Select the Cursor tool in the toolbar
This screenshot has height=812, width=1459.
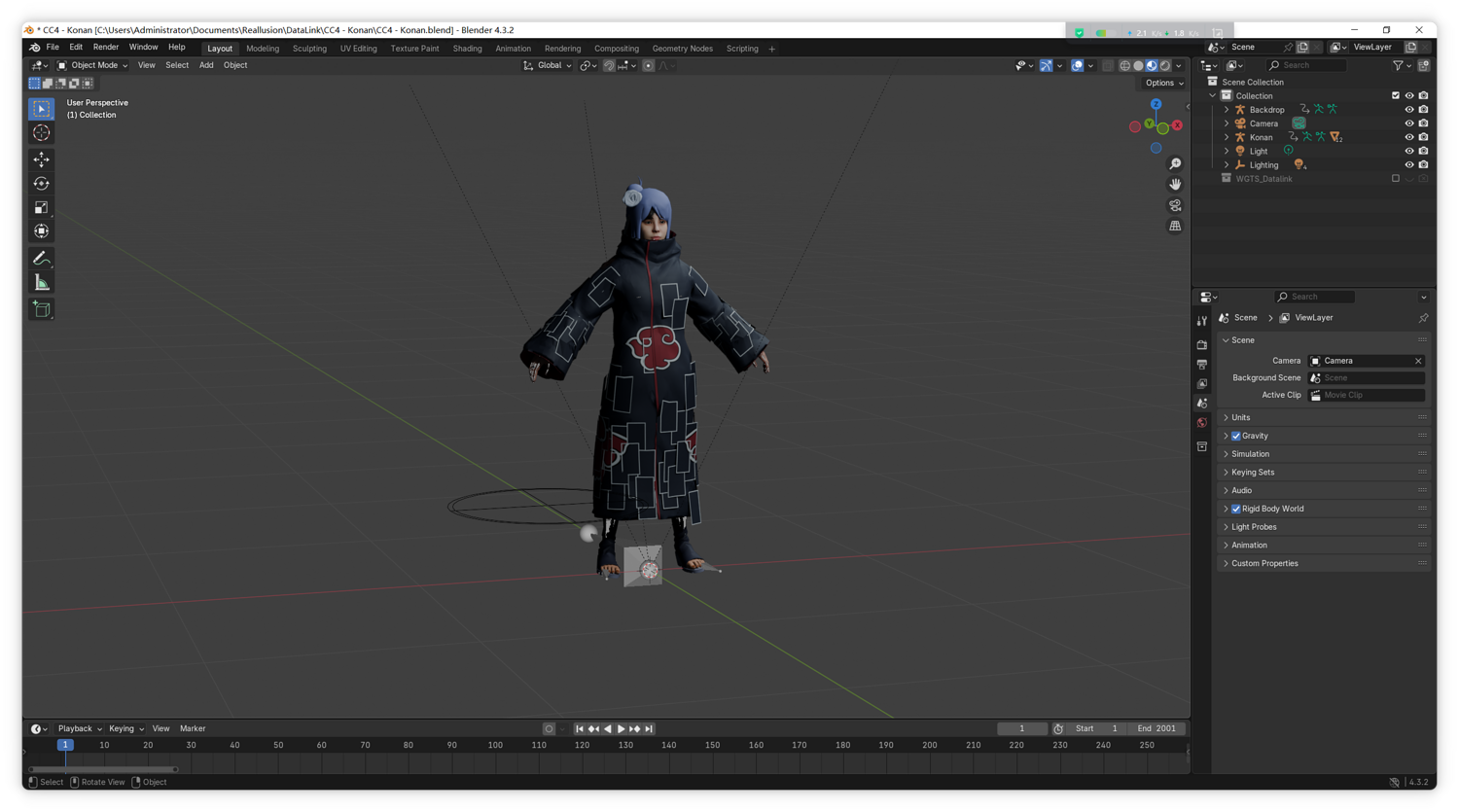point(41,133)
